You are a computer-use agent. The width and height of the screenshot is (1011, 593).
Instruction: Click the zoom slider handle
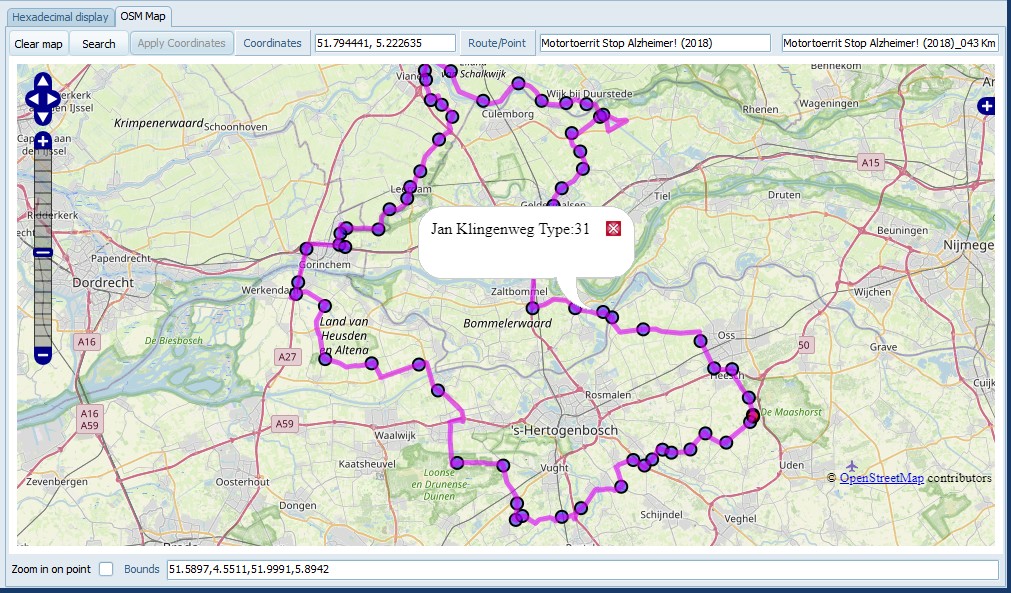43,253
